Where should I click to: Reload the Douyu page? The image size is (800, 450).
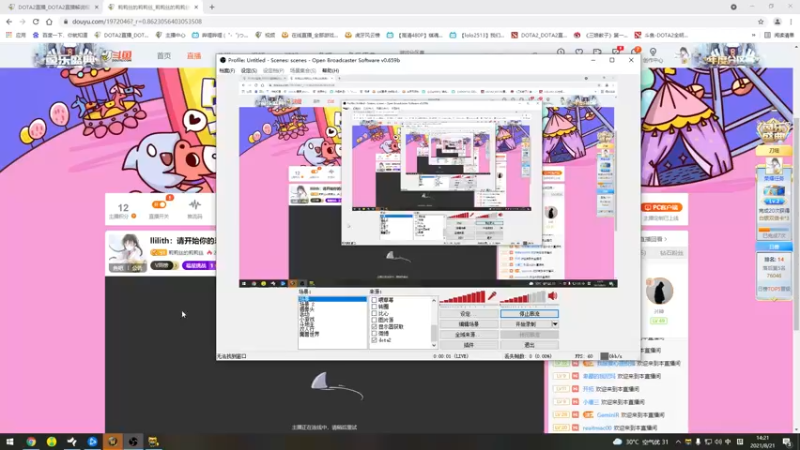point(36,21)
